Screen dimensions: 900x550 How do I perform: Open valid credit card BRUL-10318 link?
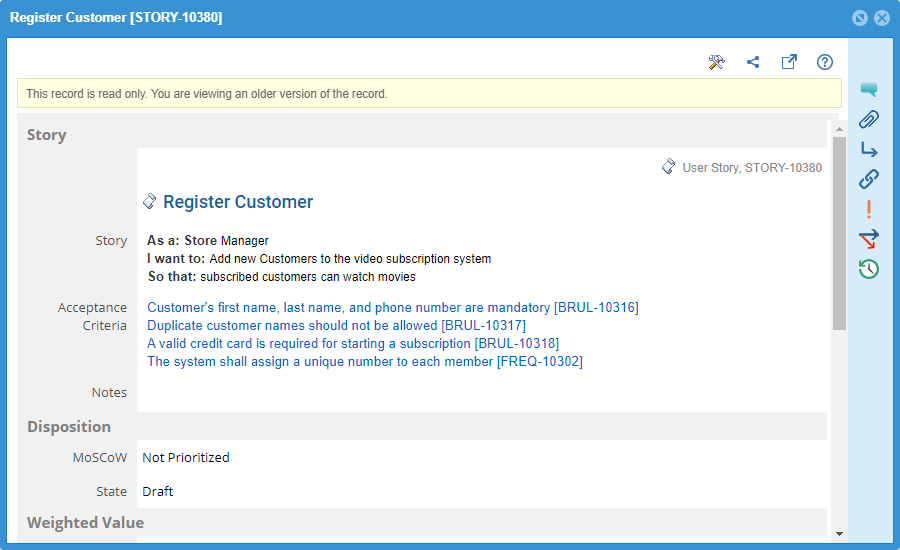(353, 344)
